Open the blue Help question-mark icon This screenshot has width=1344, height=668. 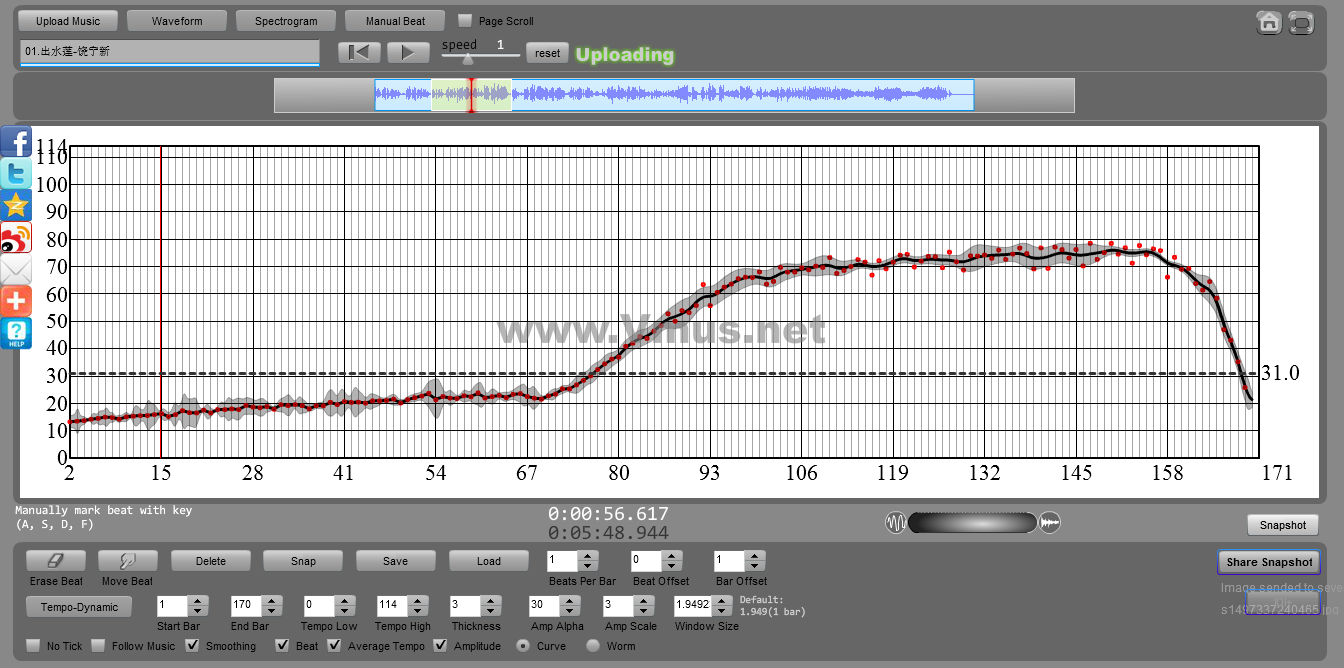click(16, 333)
